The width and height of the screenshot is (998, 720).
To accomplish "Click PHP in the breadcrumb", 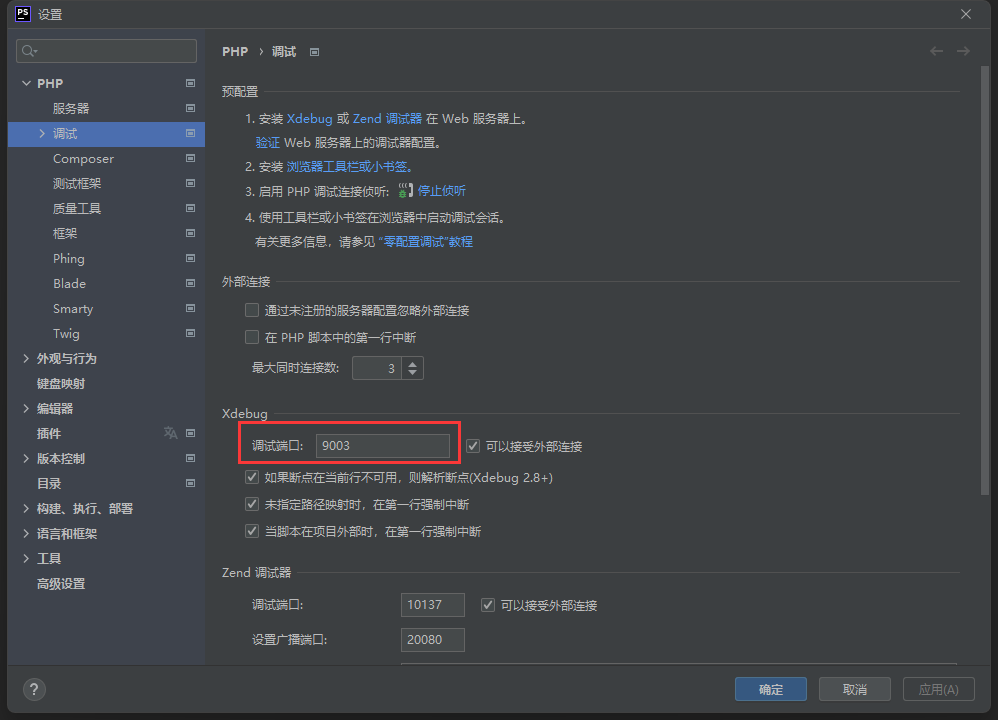I will [235, 52].
